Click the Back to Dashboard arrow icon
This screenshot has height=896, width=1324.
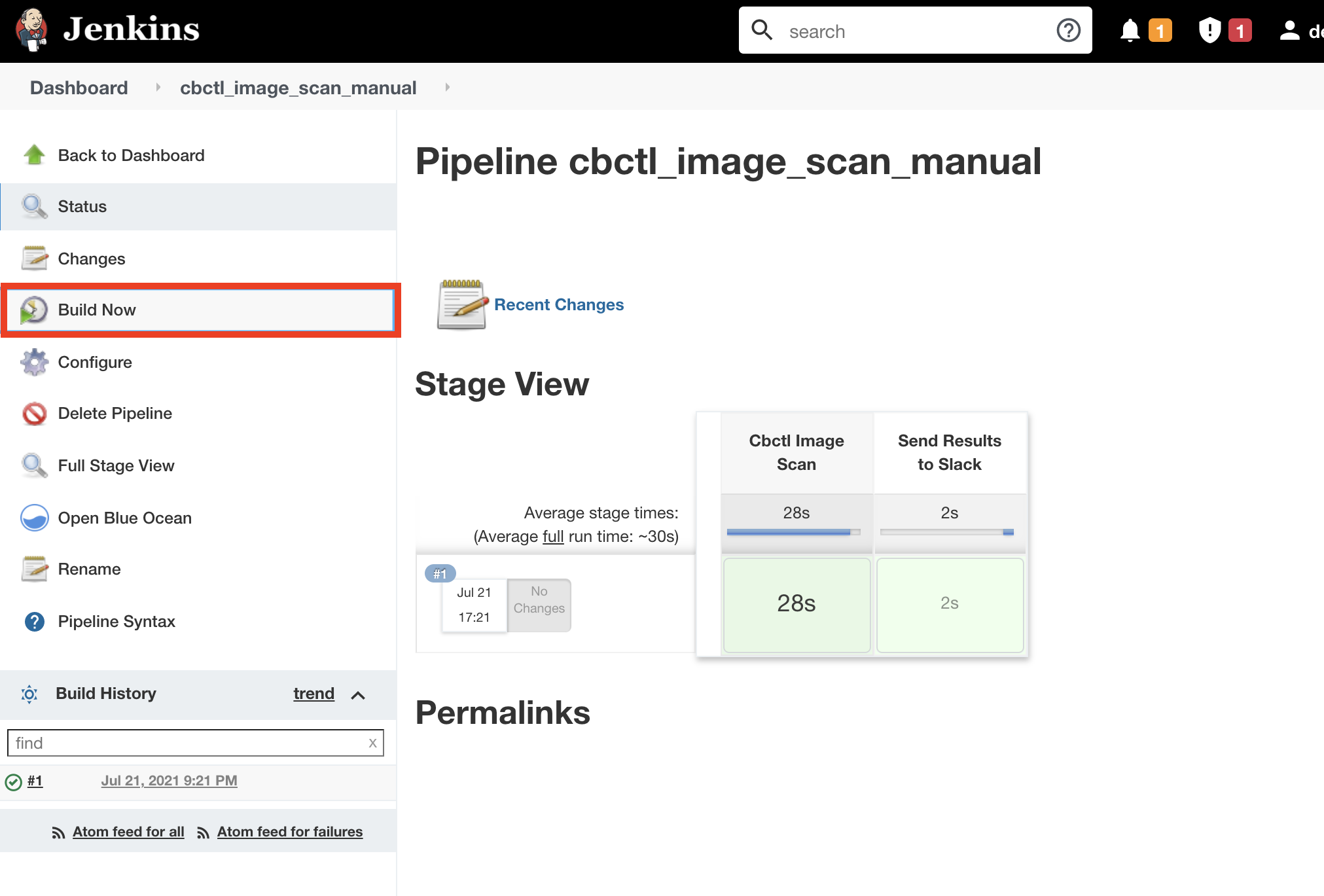[34, 154]
